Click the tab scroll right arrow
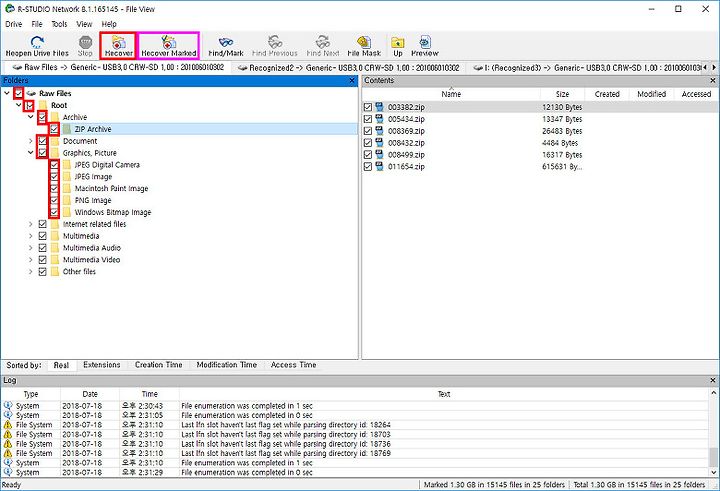 tap(714, 67)
